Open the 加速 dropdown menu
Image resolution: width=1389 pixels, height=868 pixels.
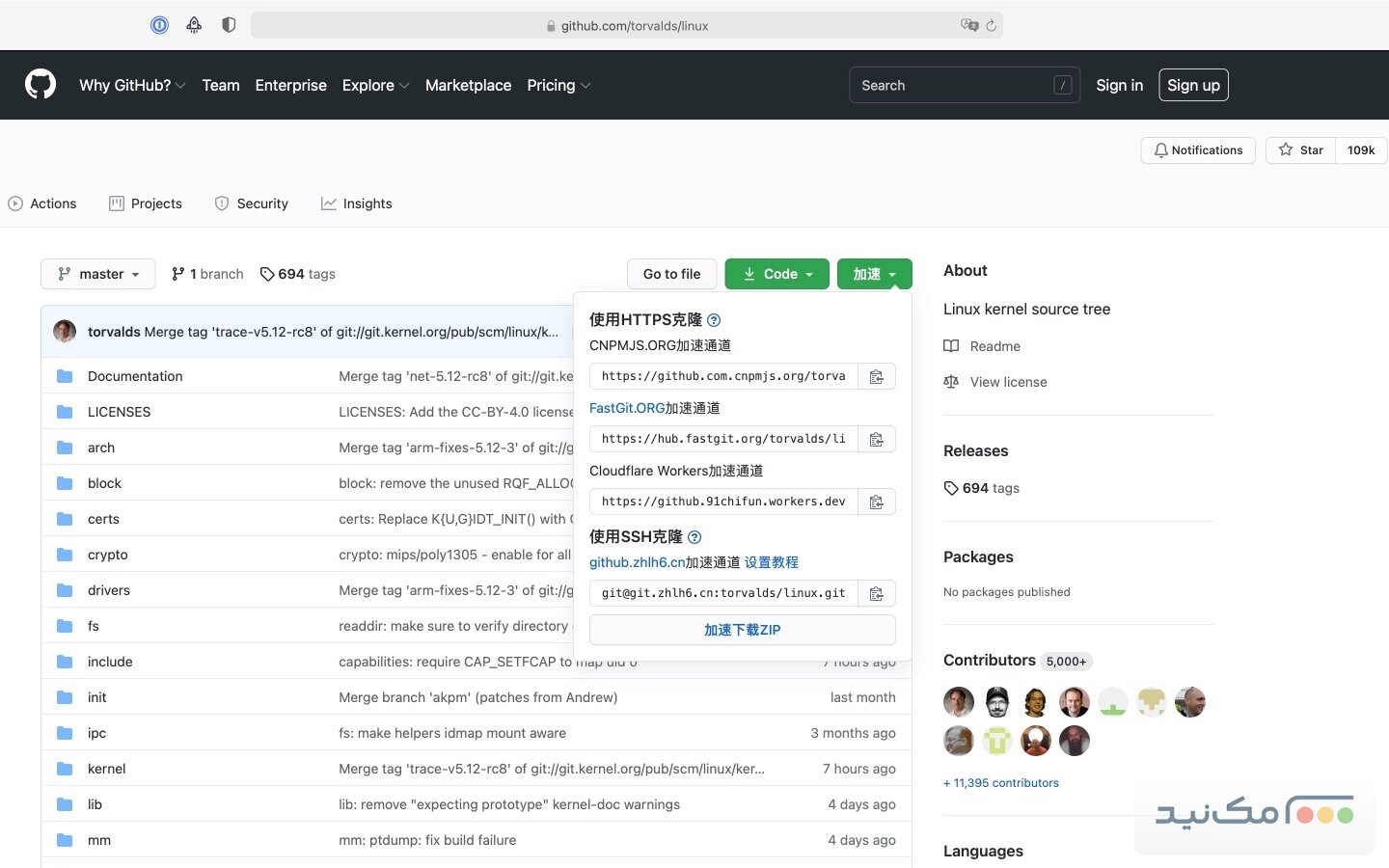(874, 274)
